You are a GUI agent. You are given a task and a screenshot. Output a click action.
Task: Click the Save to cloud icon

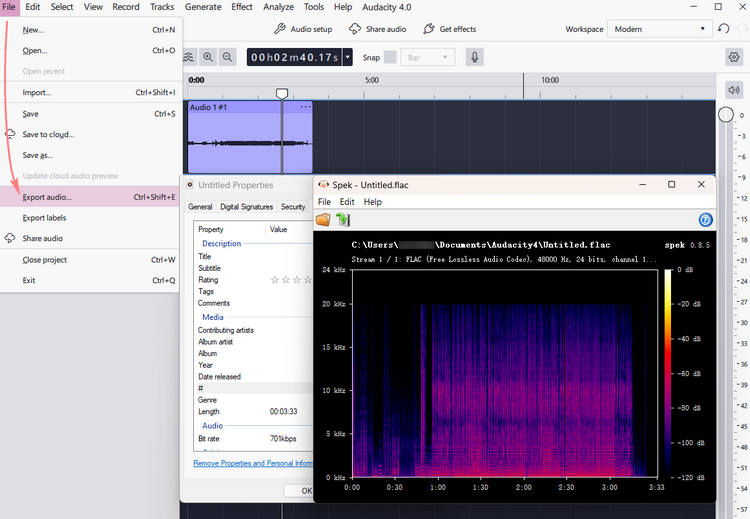[10, 134]
